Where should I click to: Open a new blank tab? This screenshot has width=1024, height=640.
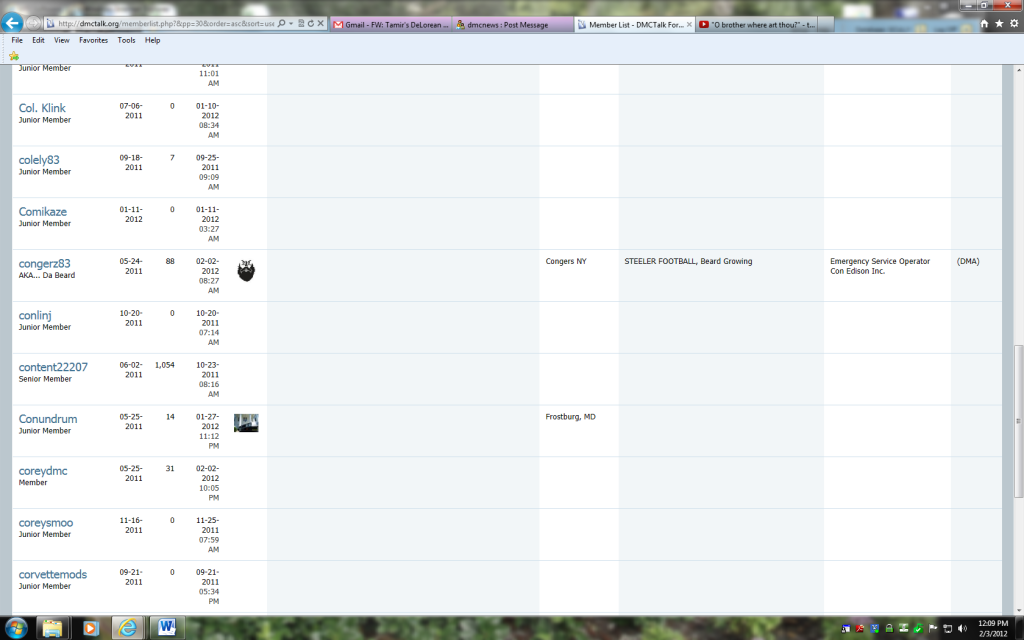click(x=825, y=25)
